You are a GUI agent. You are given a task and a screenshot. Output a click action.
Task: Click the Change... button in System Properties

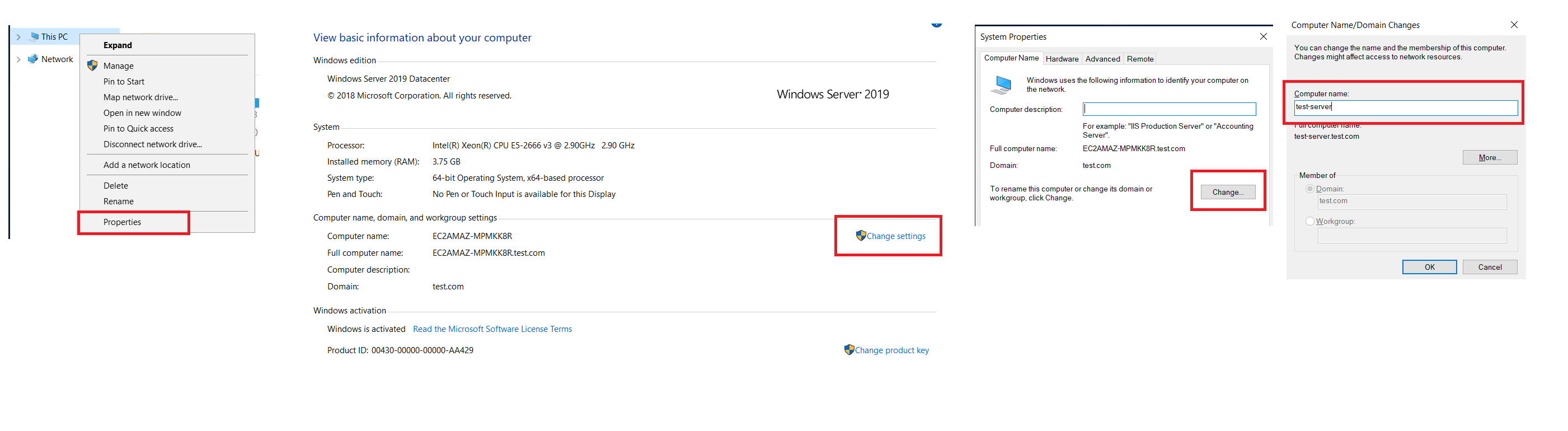click(1228, 192)
